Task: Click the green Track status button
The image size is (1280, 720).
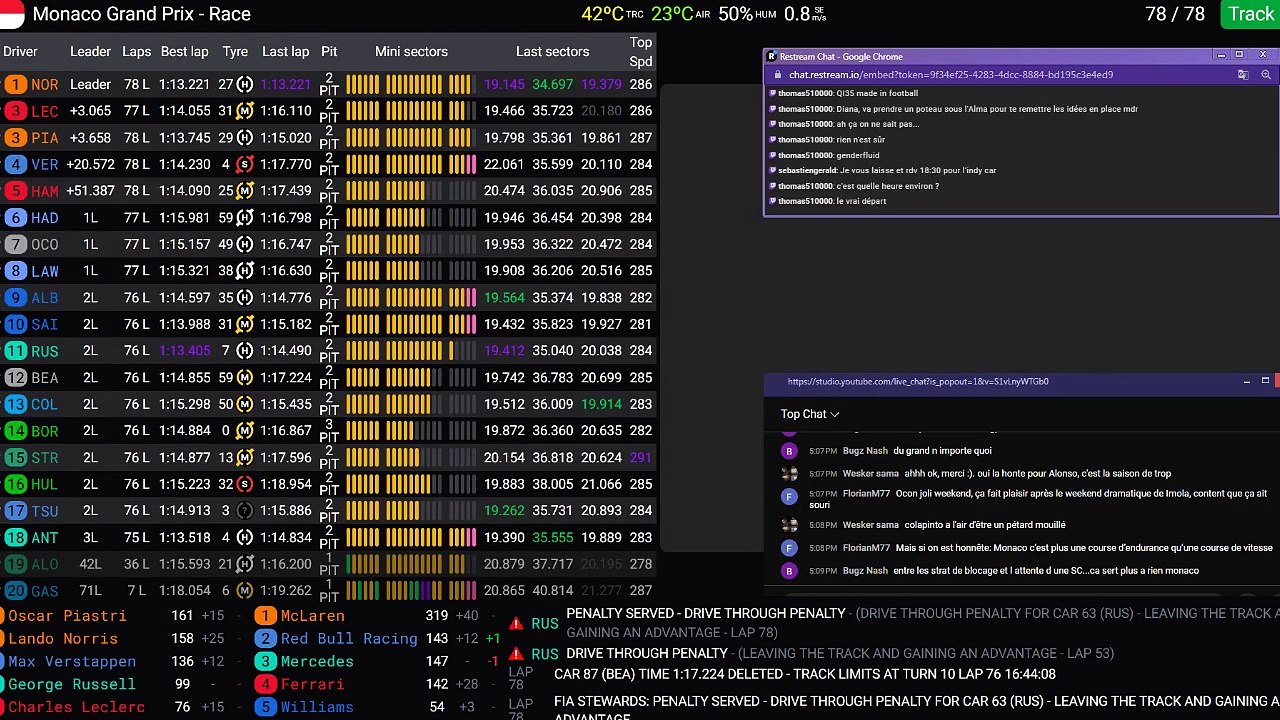Action: click(1250, 14)
